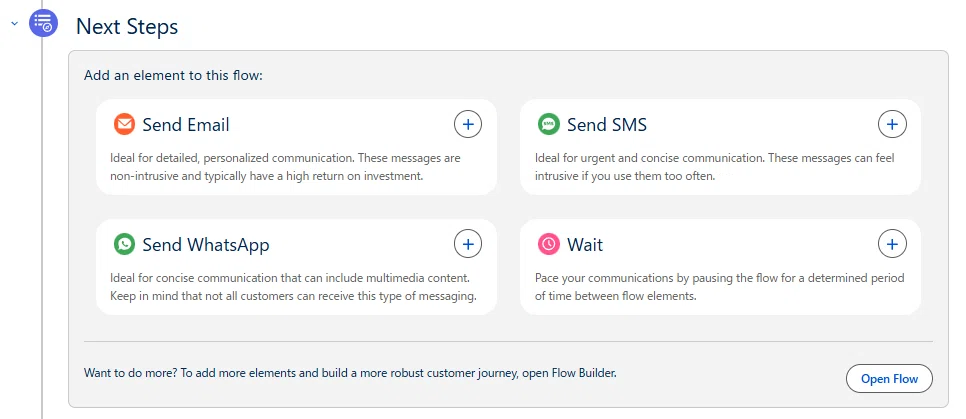Click the purple Next Steps list icon
This screenshot has width=966, height=419.
[x=43, y=24]
